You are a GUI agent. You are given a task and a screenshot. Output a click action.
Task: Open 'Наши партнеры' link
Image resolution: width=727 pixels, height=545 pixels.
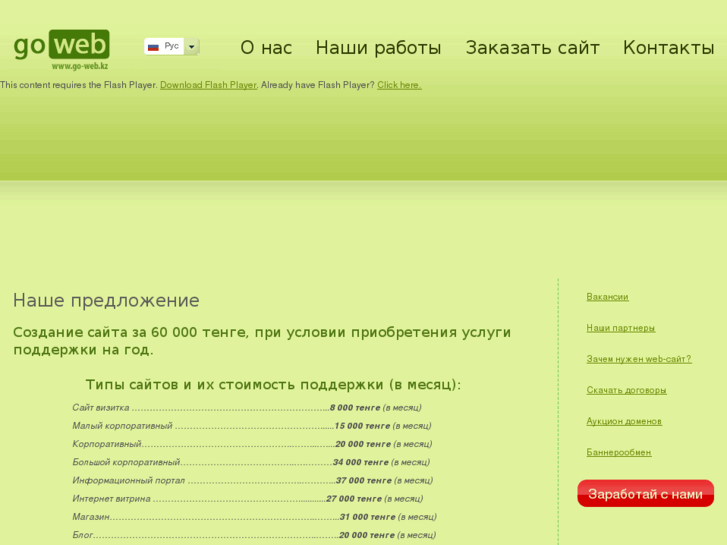pyautogui.click(x=621, y=328)
